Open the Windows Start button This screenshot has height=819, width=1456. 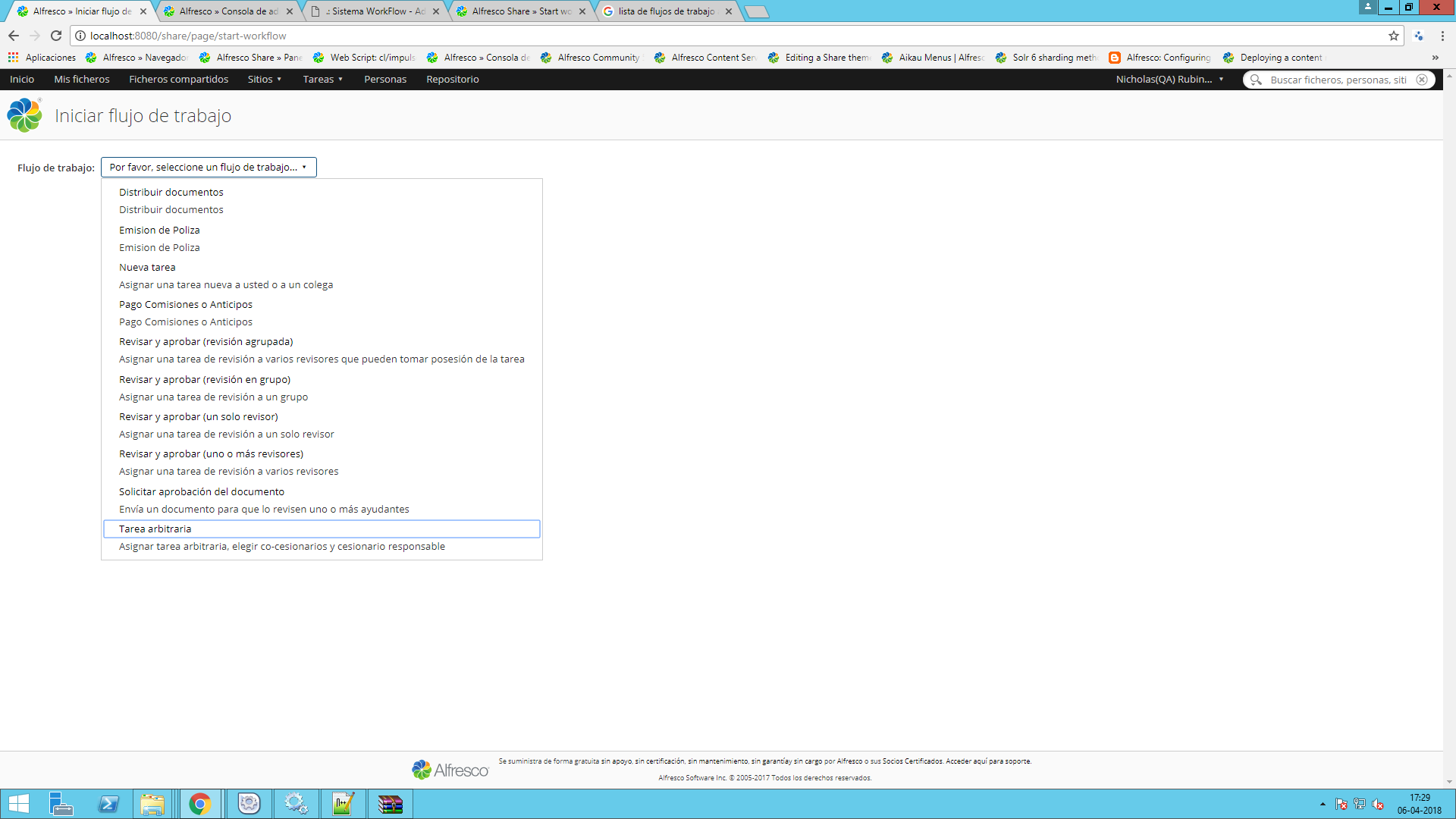point(18,804)
